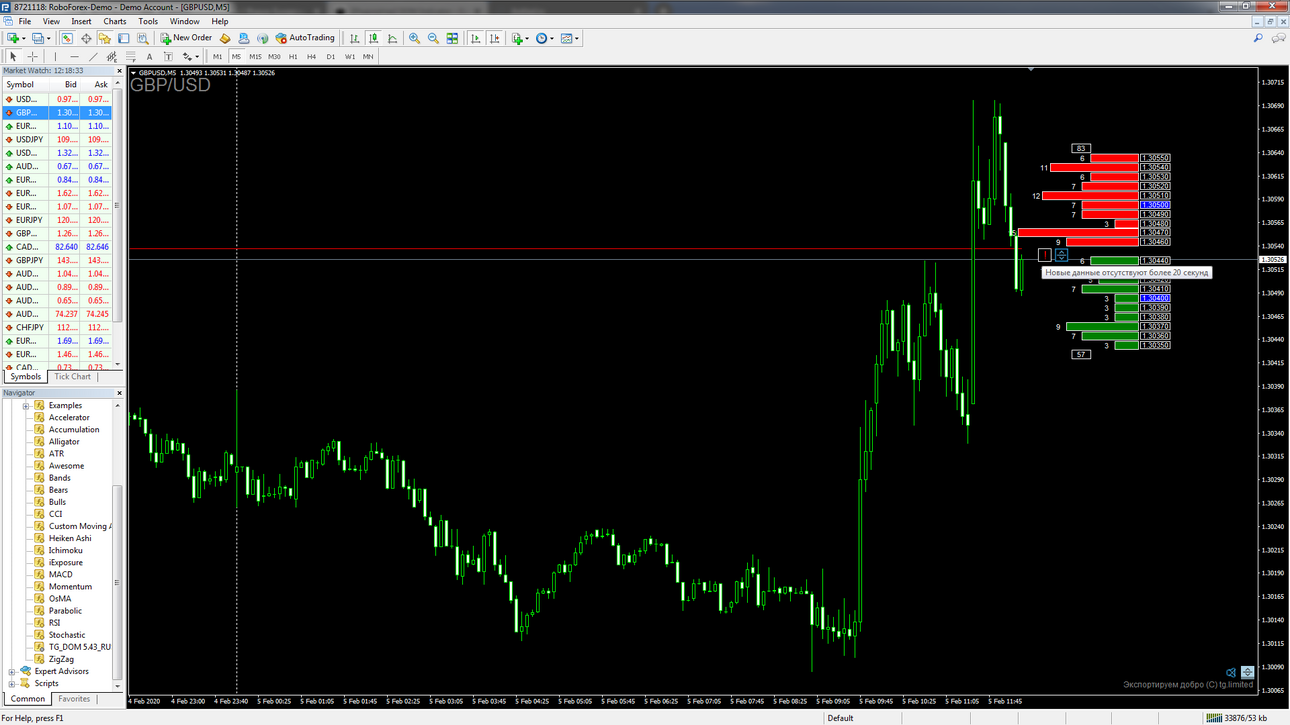The image size is (1290, 725).
Task: Switch to the W1 timeframe
Action: click(350, 57)
